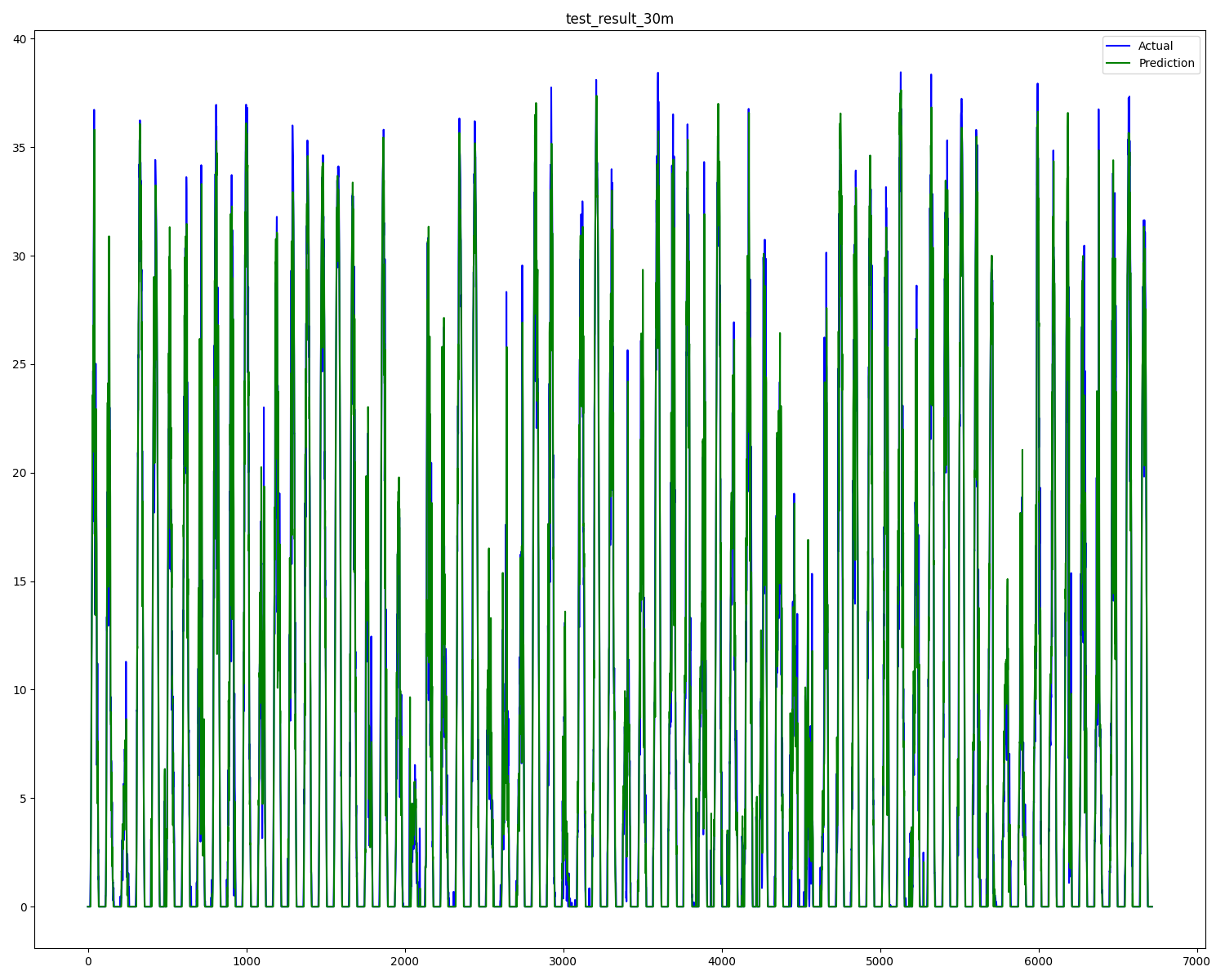Click the y-axis tick label 10
1225x980 pixels.
[20, 690]
